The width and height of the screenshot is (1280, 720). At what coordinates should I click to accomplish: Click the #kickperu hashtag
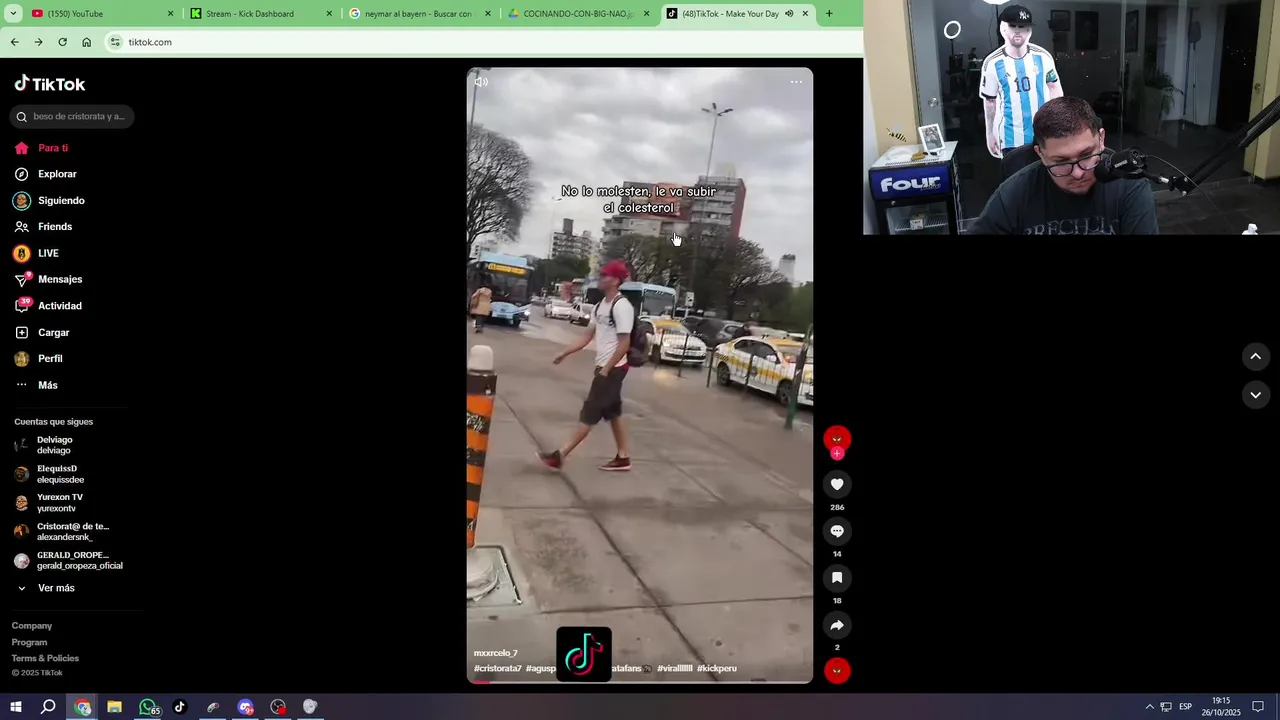coord(717,668)
